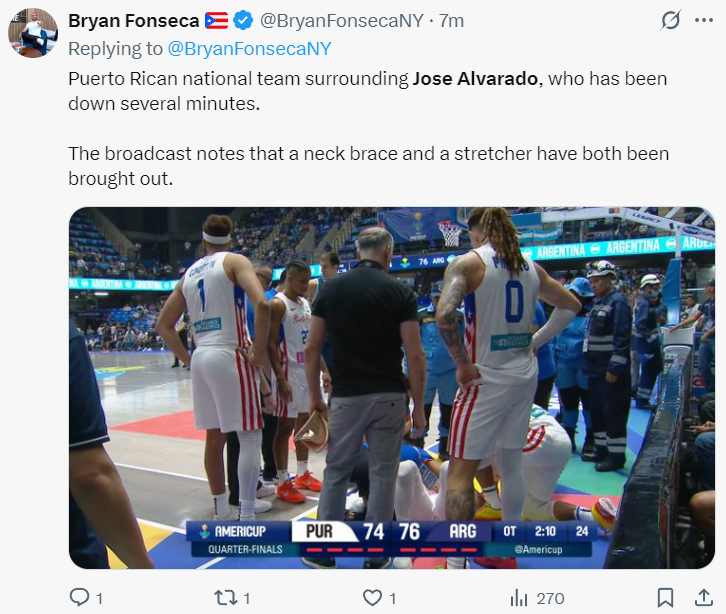Toggle the heart Like button

372,597
